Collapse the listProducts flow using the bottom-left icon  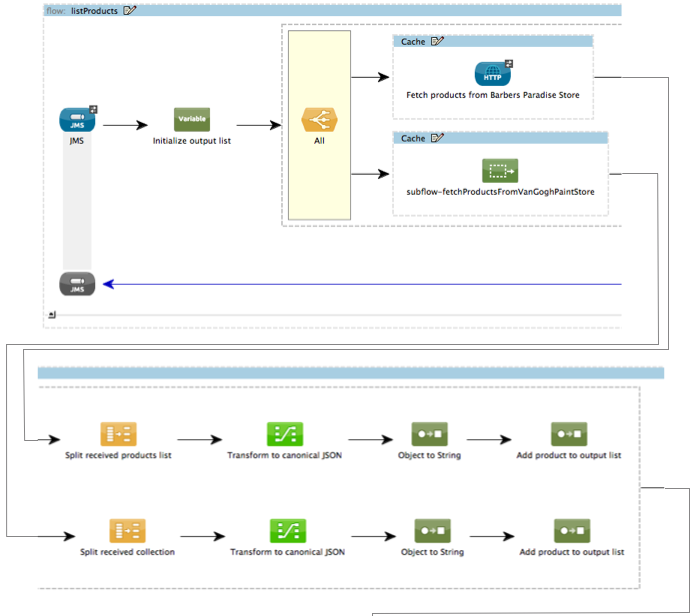[x=51, y=315]
